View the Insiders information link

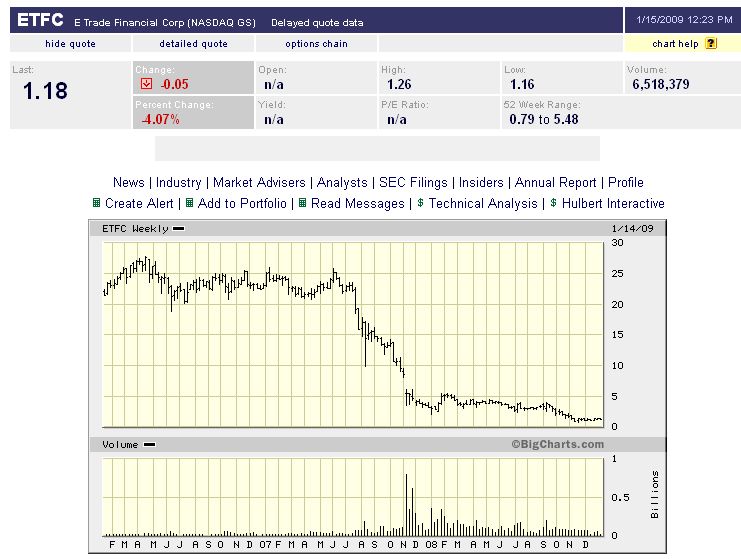tap(480, 183)
